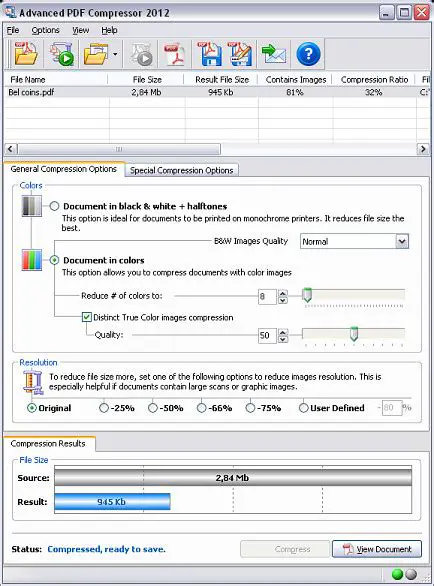Click the 32% compression ratio cell
Screen dimensions: 434x586
[x=373, y=92]
